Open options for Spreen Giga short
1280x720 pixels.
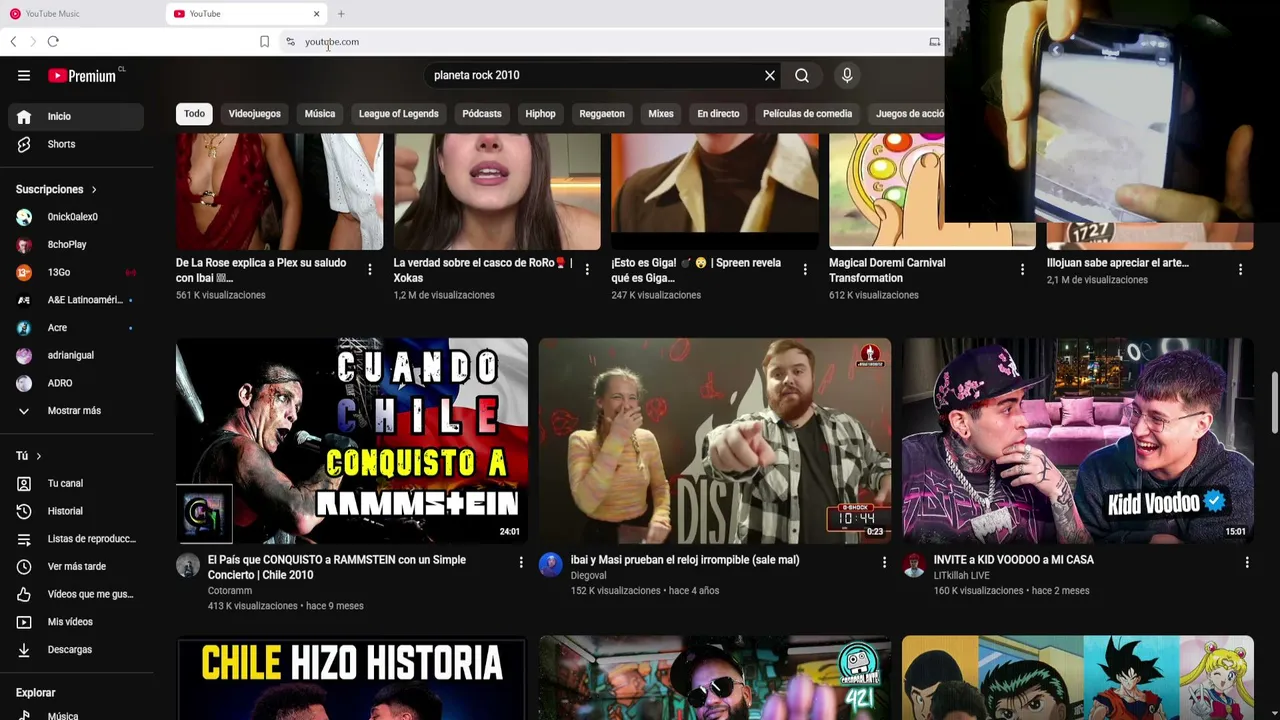pyautogui.click(x=805, y=269)
